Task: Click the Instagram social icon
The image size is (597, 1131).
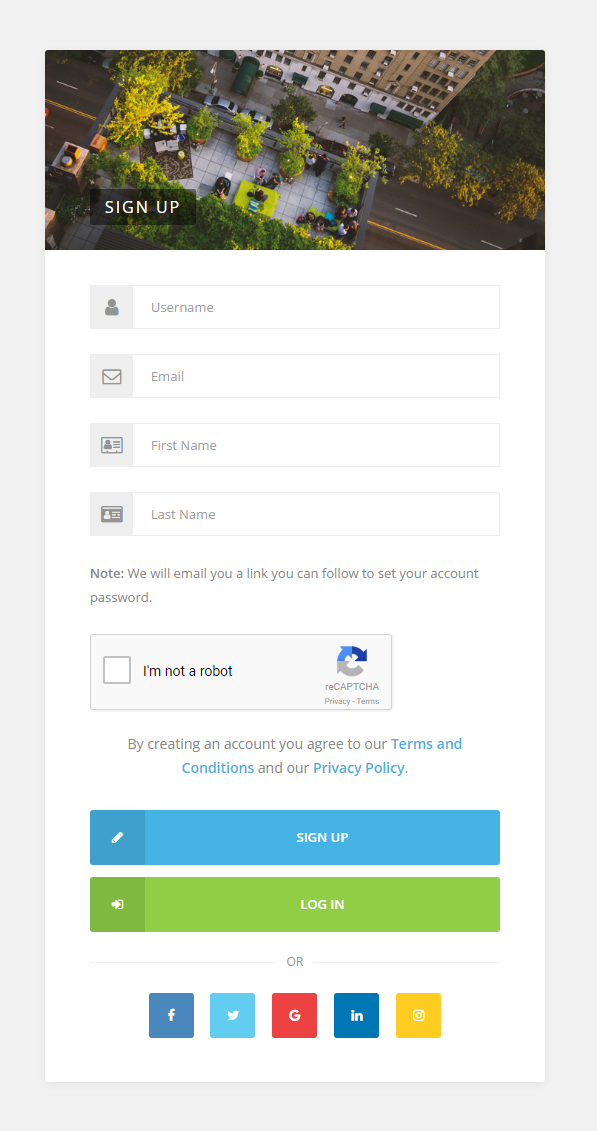Action: pos(418,1015)
